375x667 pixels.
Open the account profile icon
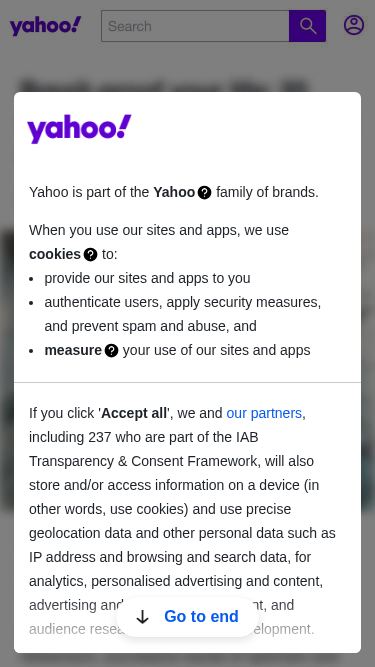pos(354,25)
